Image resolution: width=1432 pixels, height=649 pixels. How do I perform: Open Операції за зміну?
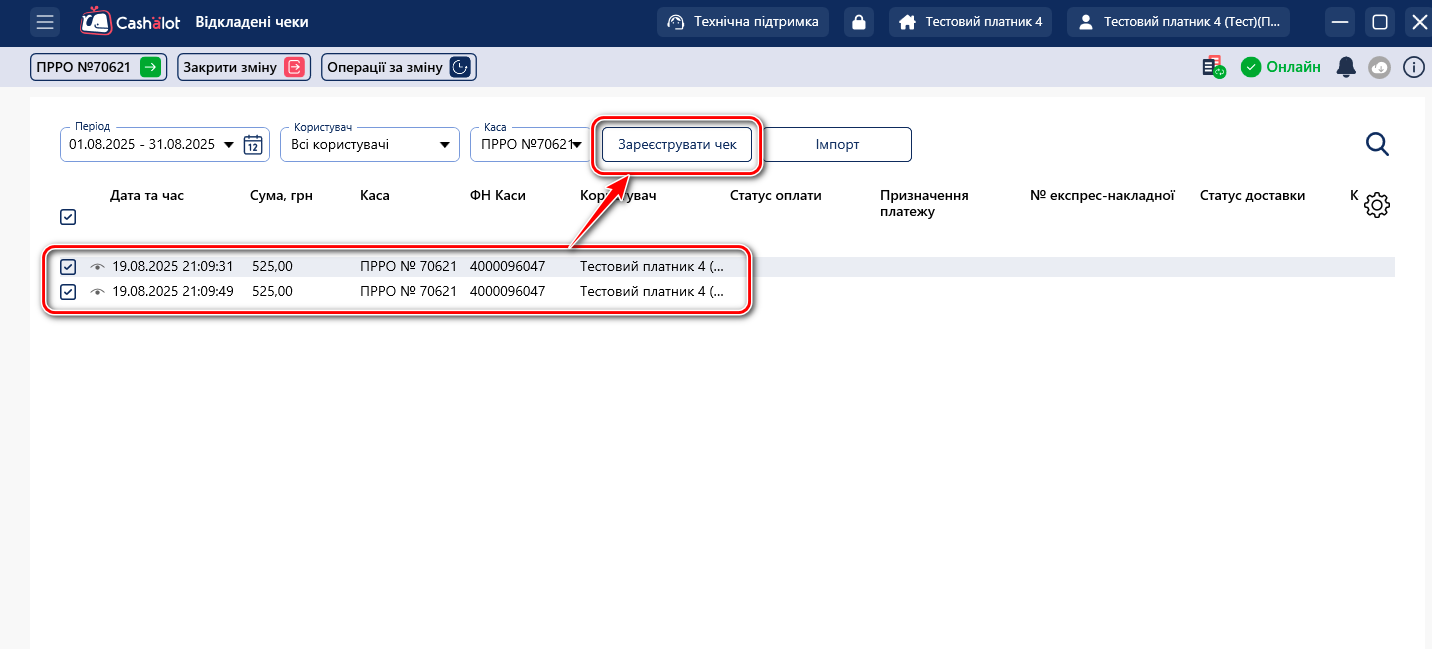(398, 67)
